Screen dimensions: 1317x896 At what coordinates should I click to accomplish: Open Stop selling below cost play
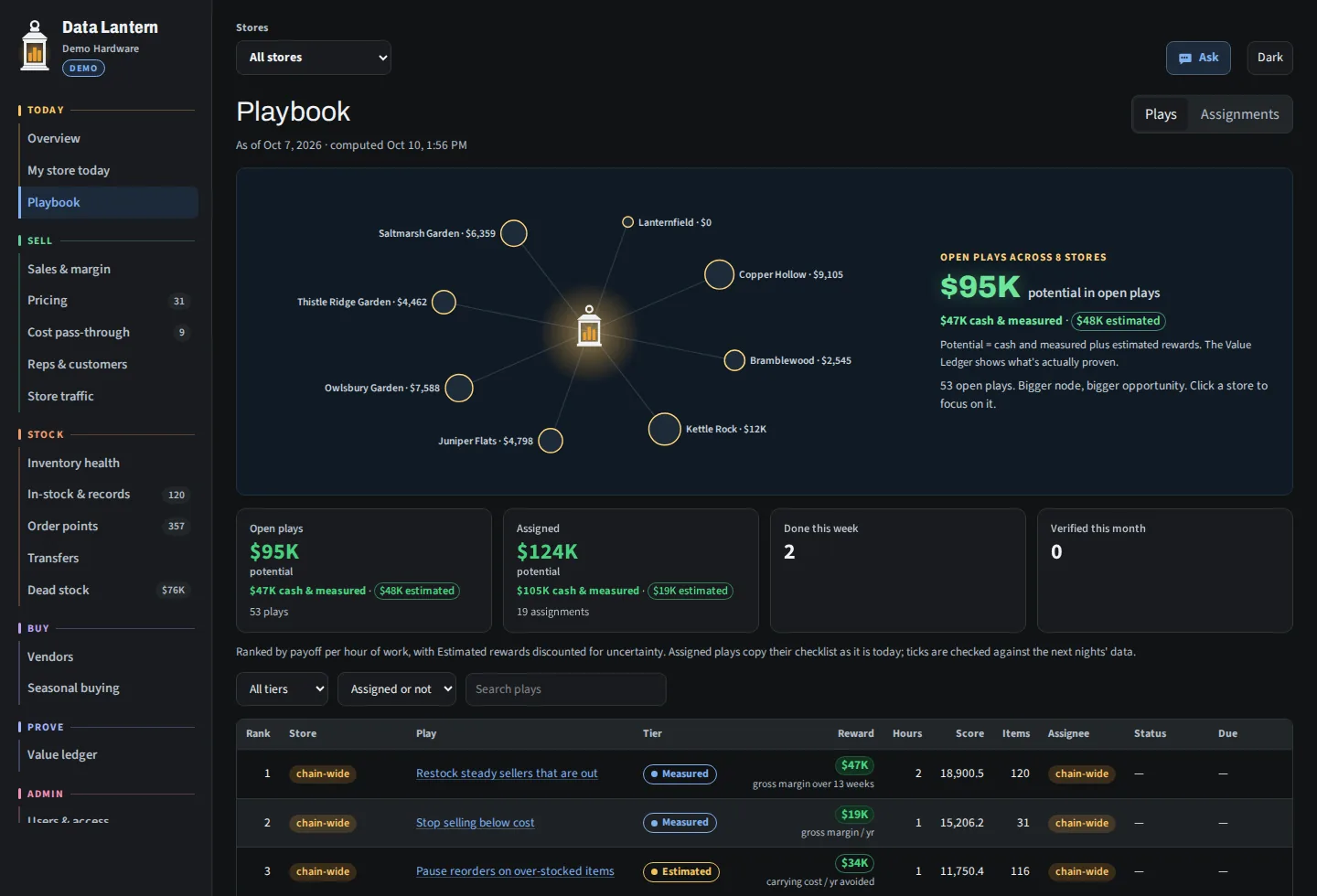coord(475,823)
